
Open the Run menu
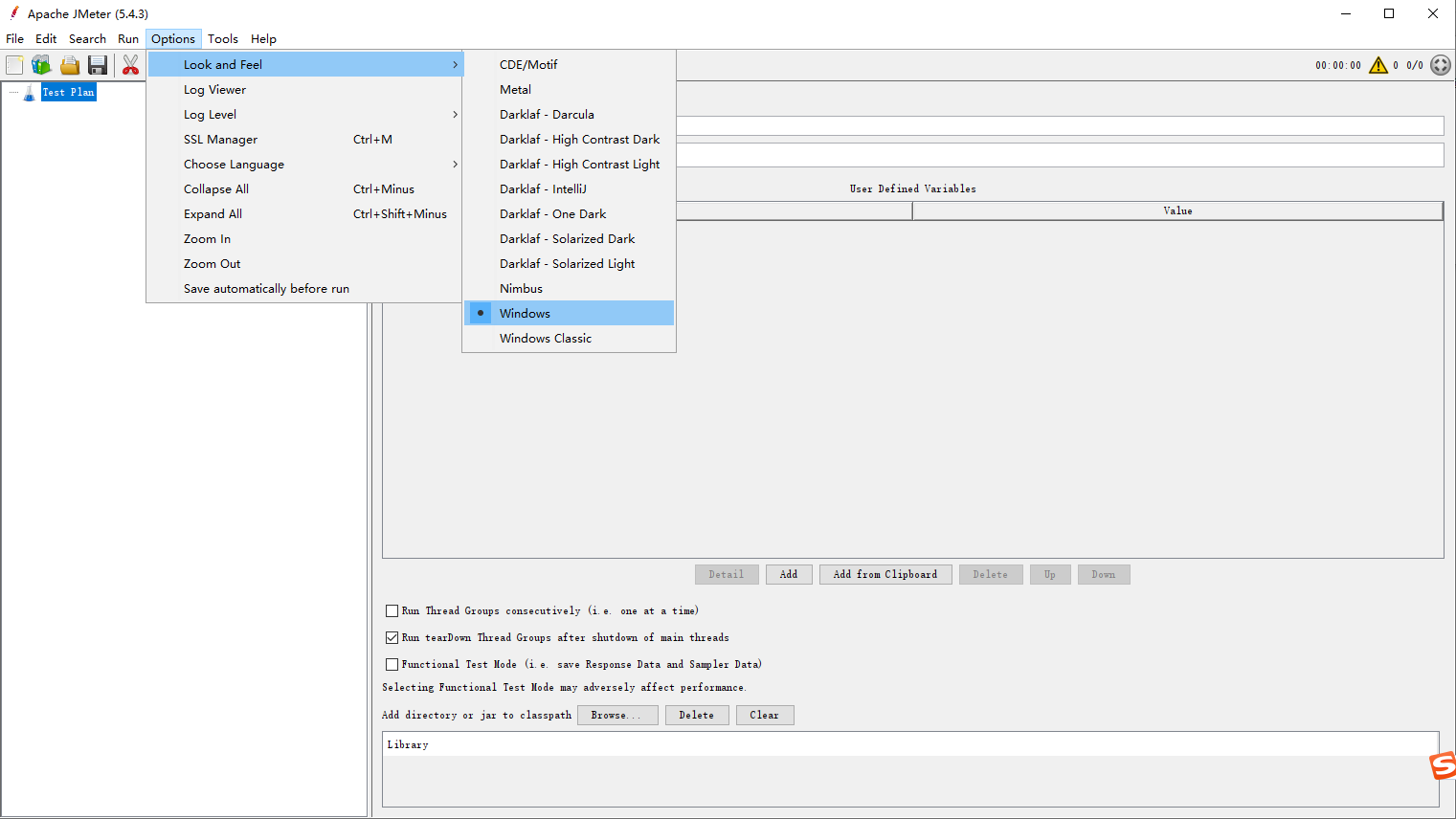click(128, 39)
